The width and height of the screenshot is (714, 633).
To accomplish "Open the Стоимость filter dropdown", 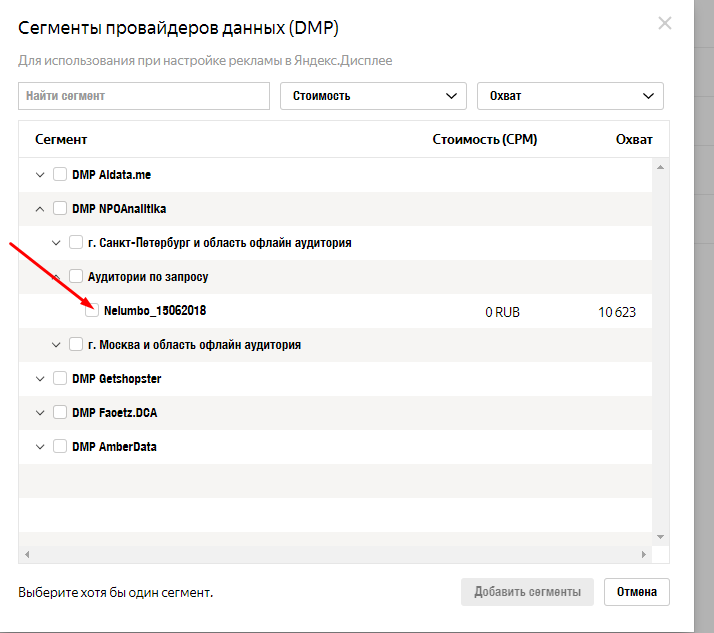I will pyautogui.click(x=373, y=96).
